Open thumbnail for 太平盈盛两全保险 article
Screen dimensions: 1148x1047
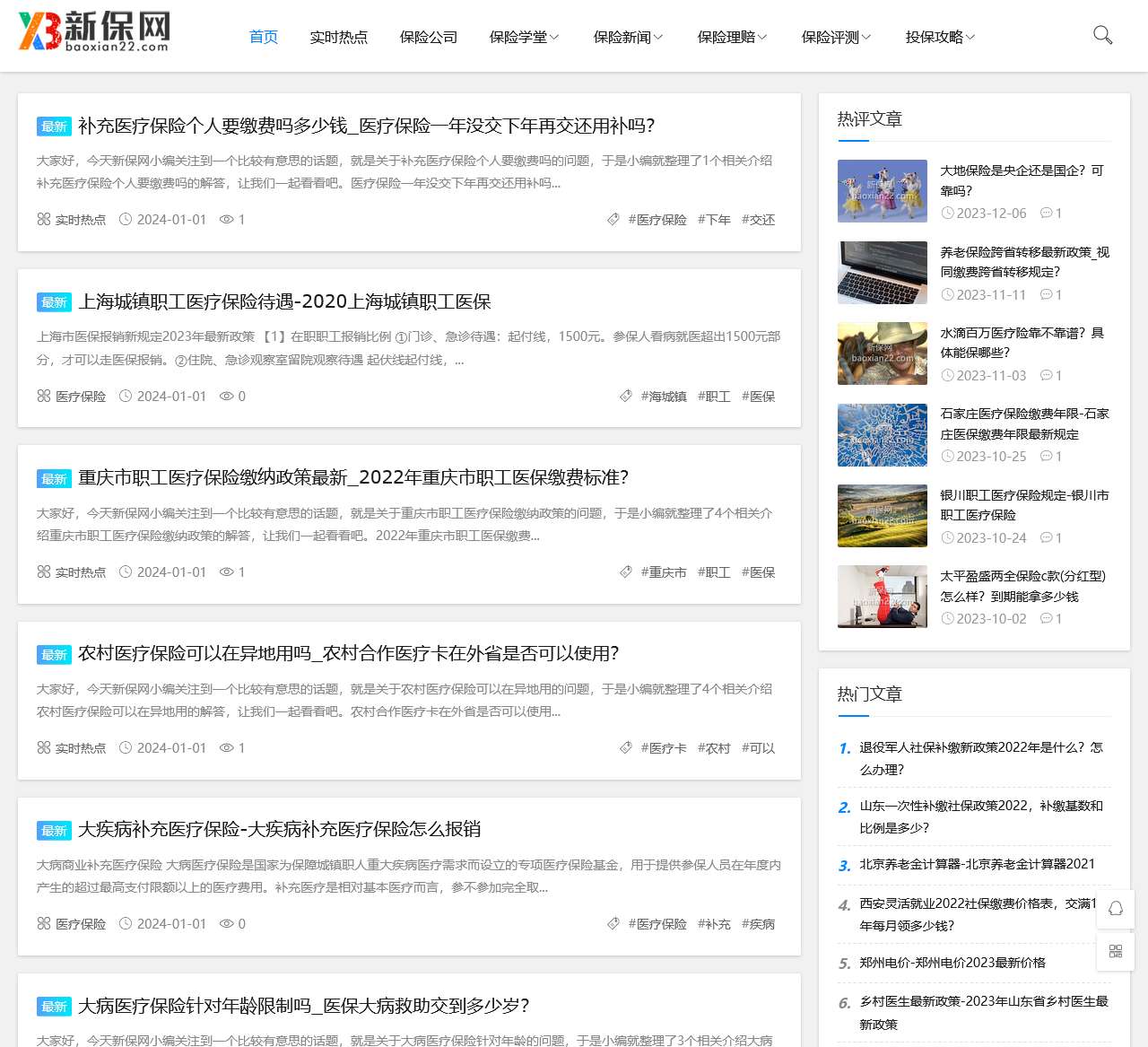click(883, 597)
